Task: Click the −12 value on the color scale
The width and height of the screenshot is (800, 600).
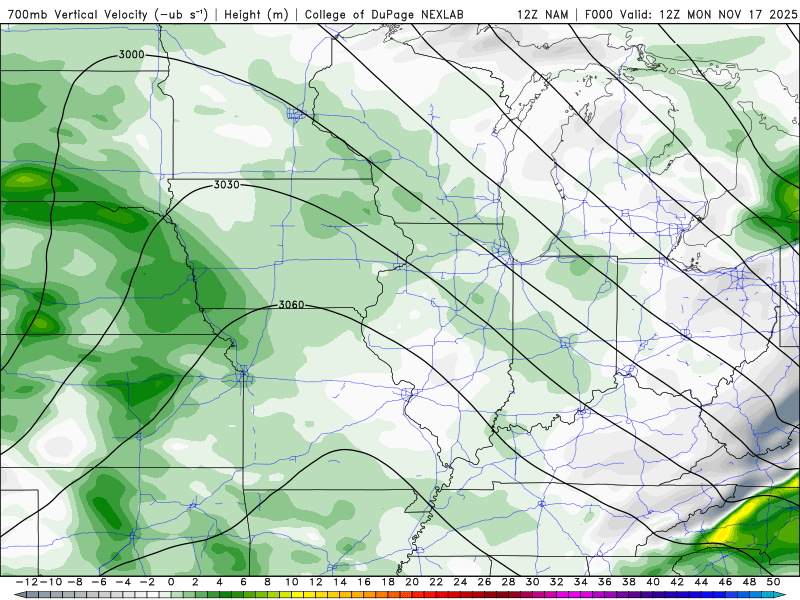Action: (27, 582)
